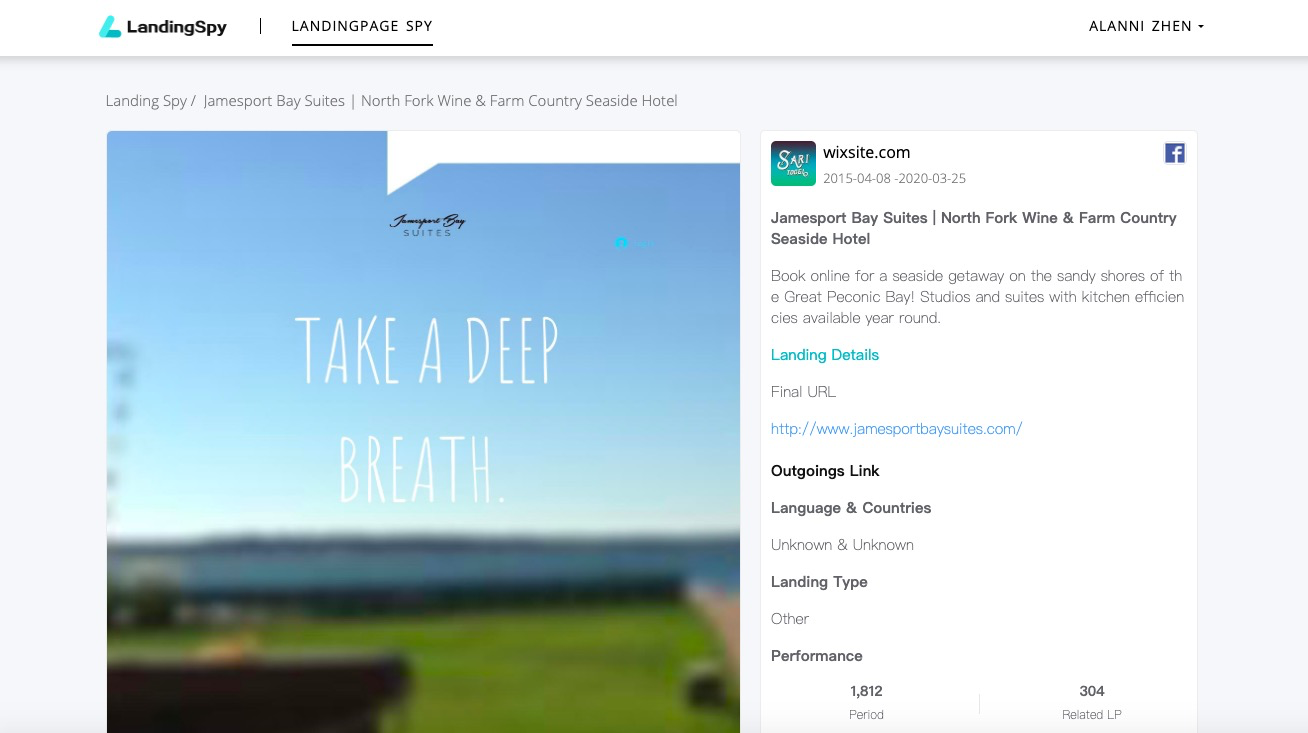This screenshot has height=733, width=1308.
Task: Click the LandingSpy logo
Action: [163, 27]
